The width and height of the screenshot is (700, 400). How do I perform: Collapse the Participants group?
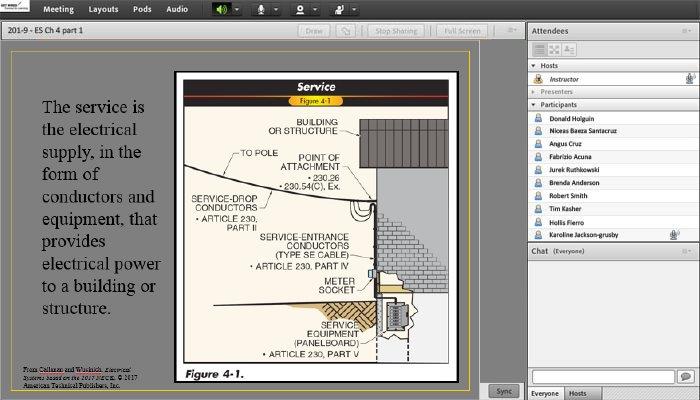coord(534,104)
